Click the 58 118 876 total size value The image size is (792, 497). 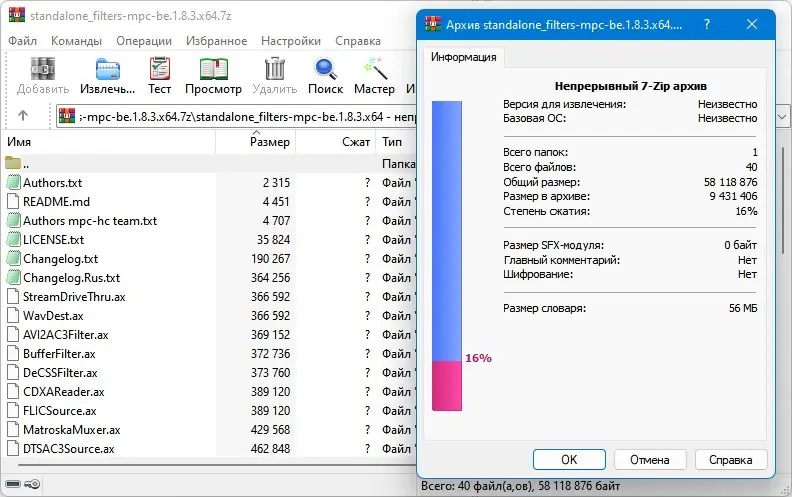730,182
